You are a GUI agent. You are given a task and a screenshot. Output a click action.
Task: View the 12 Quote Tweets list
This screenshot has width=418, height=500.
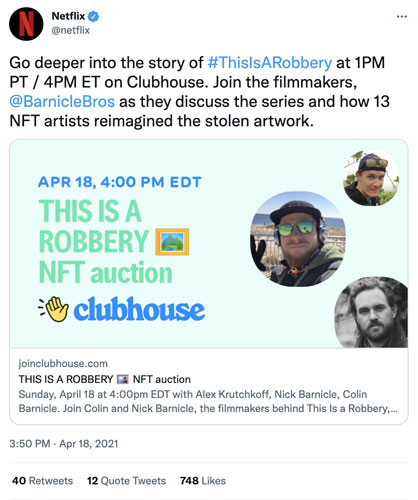[x=126, y=481]
